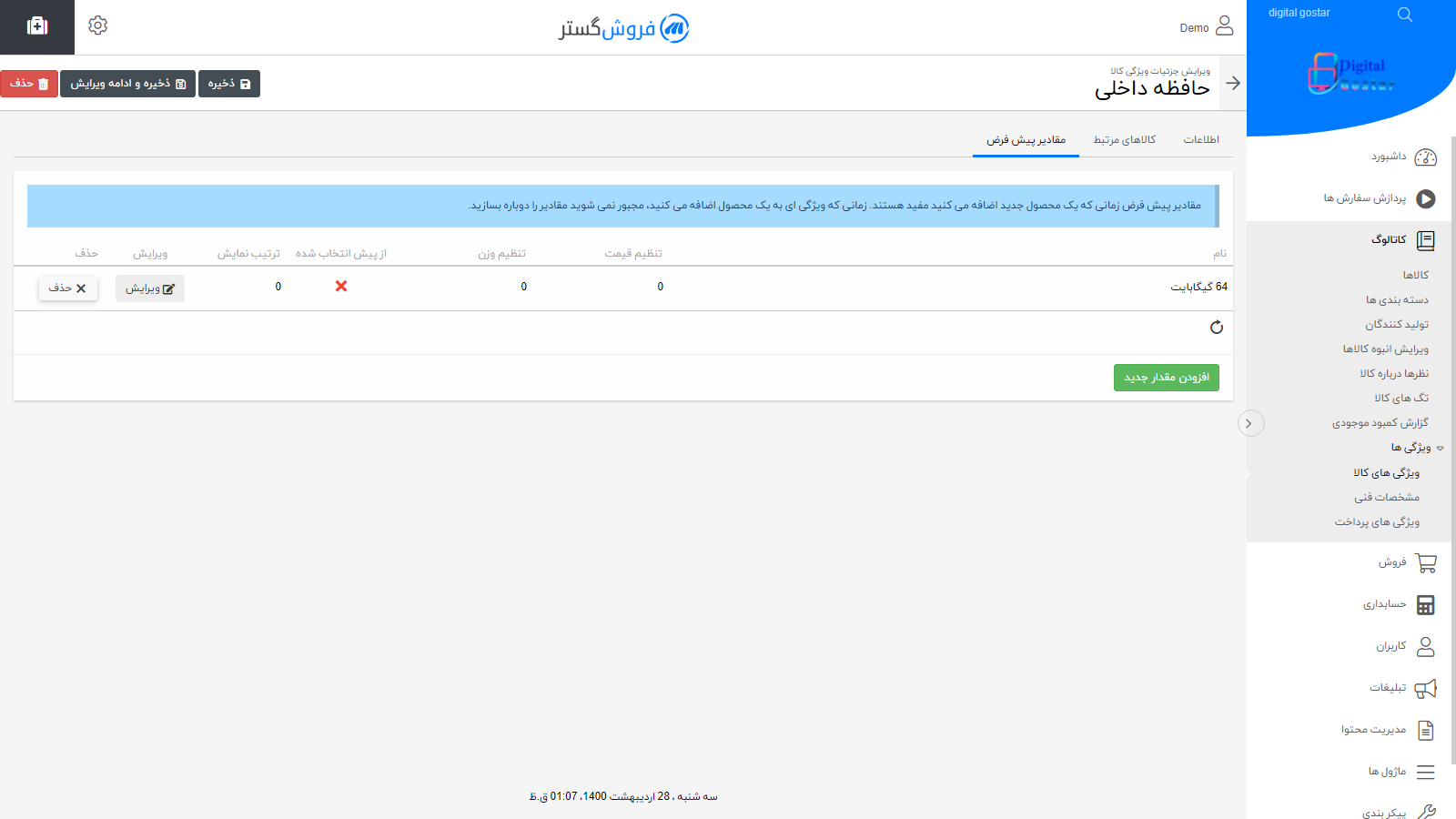Switch to the اطلاعات tab
This screenshot has height=819, width=1456.
pyautogui.click(x=1202, y=138)
